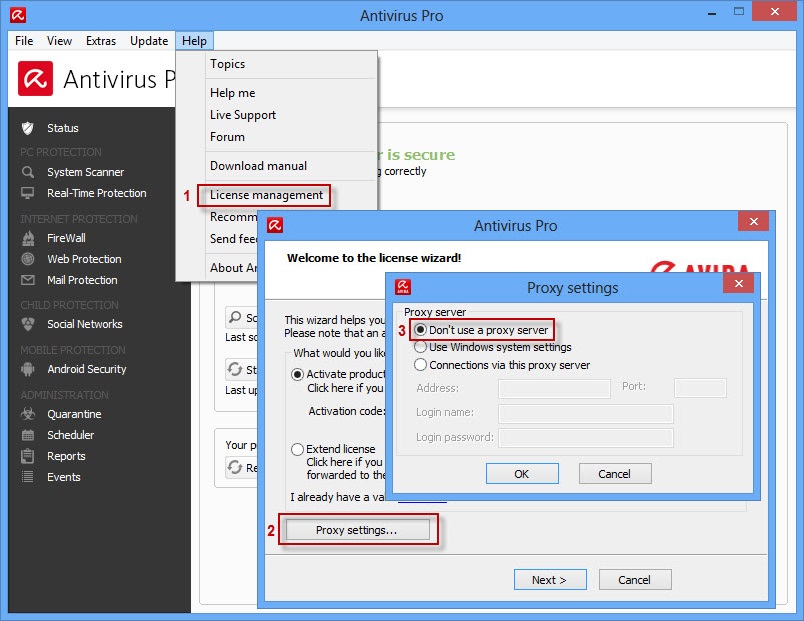
Task: Click the Mail Protection envelope icon
Action: click(x=28, y=280)
